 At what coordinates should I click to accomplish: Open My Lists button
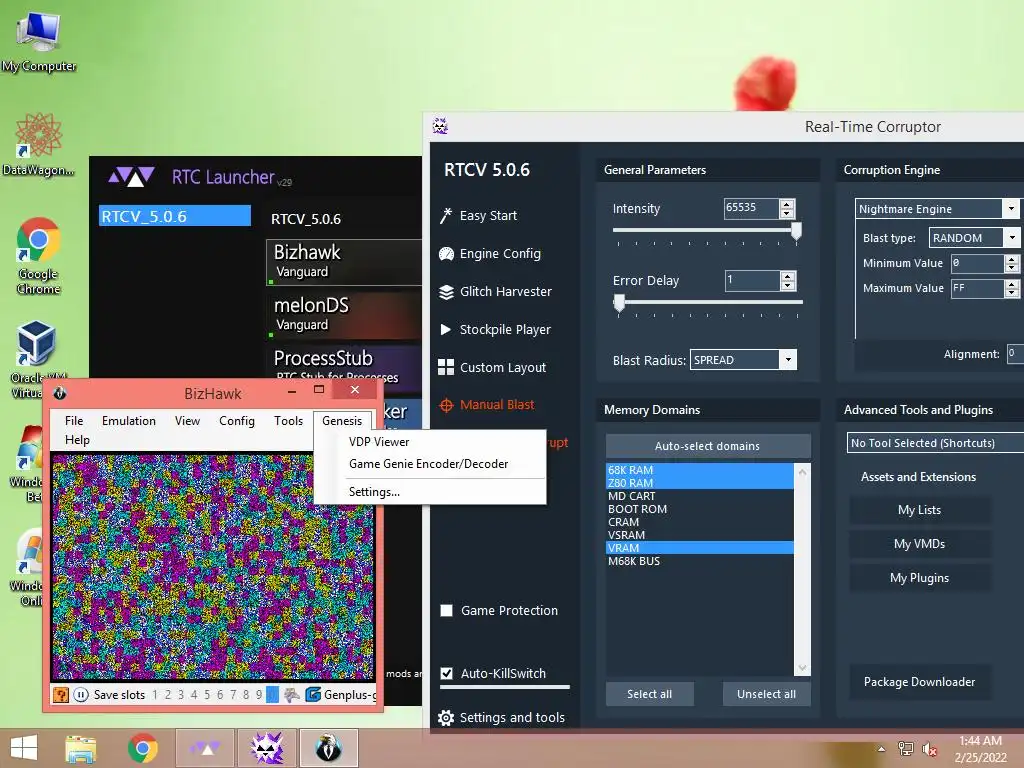(920, 510)
